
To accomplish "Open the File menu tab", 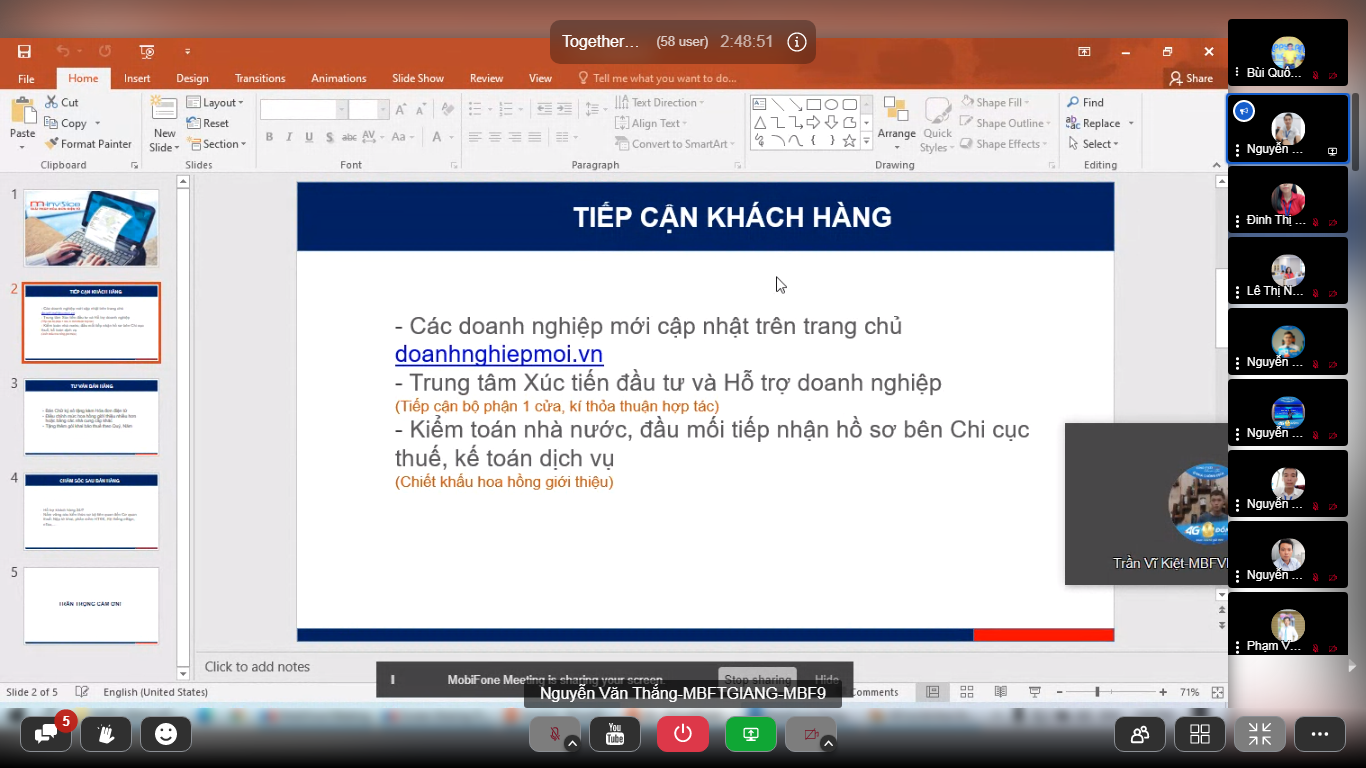I will tap(26, 78).
